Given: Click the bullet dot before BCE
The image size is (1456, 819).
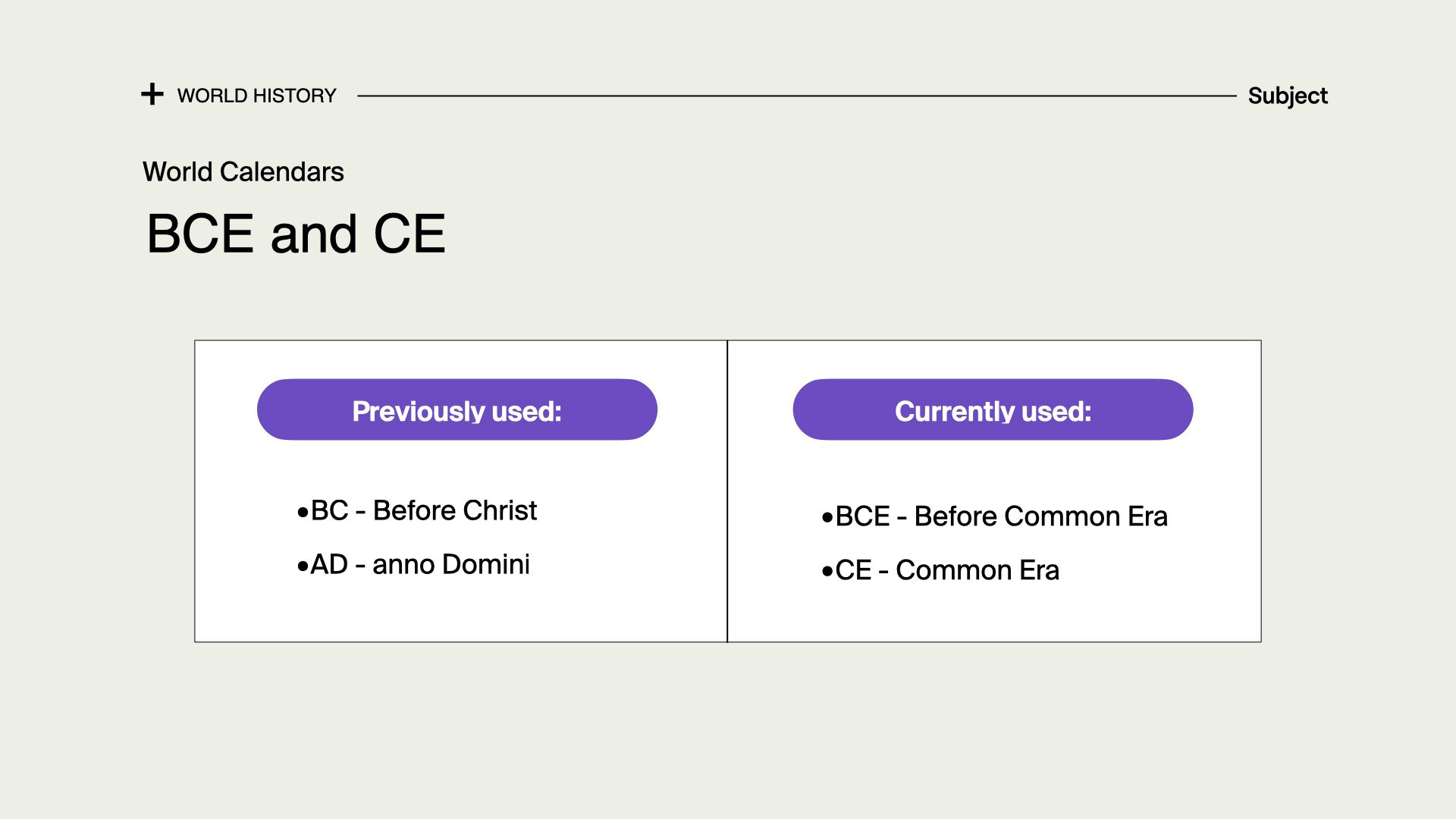Looking at the screenshot, I should click(827, 519).
